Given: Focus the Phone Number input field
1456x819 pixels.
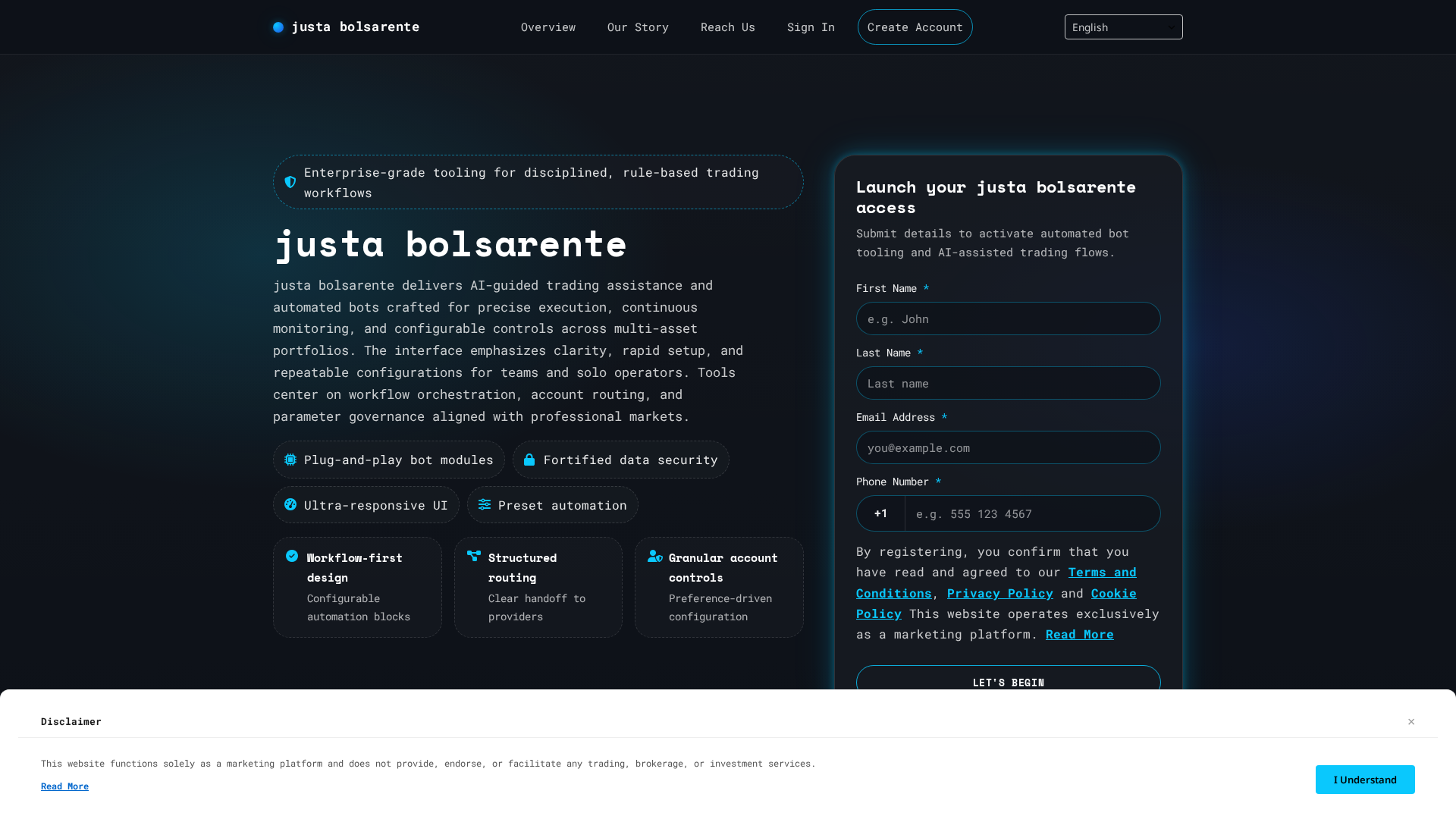Looking at the screenshot, I should (1032, 513).
